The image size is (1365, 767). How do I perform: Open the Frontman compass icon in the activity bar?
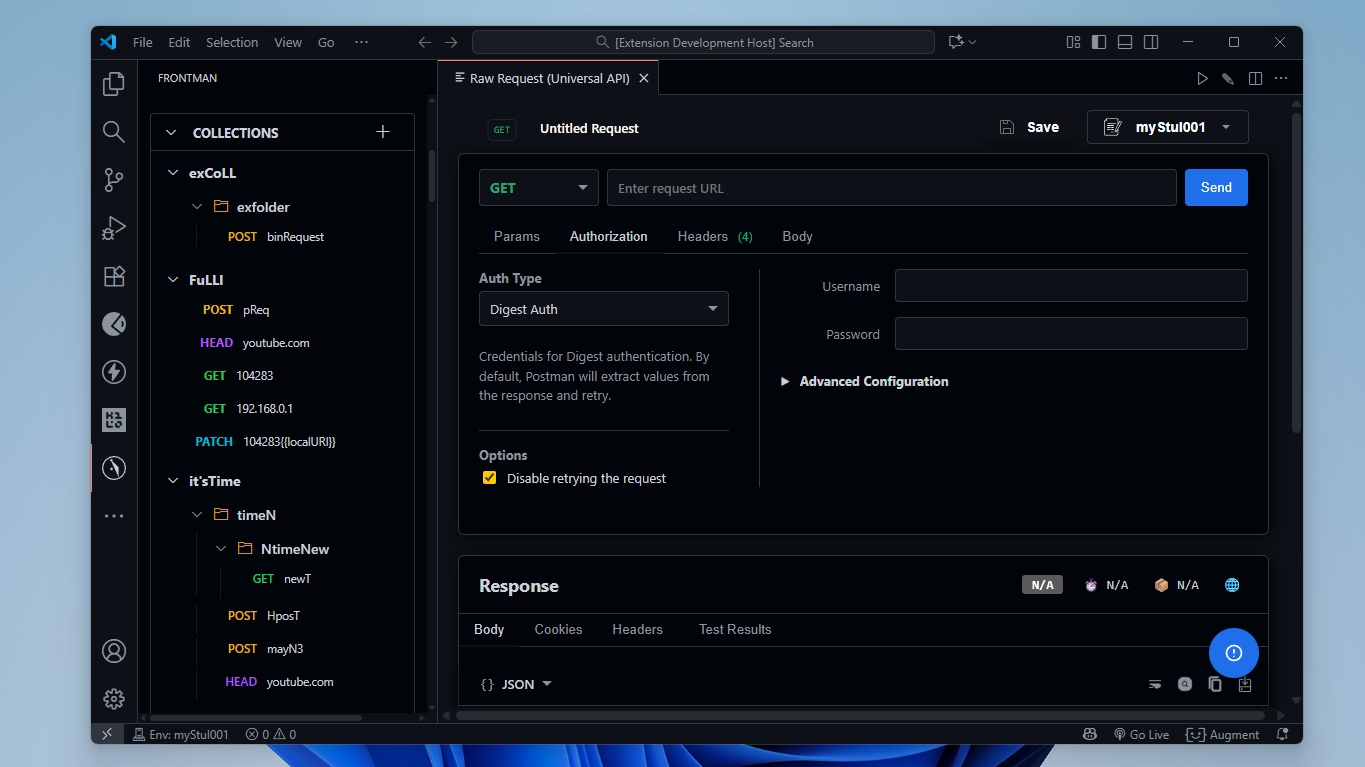[x=114, y=468]
